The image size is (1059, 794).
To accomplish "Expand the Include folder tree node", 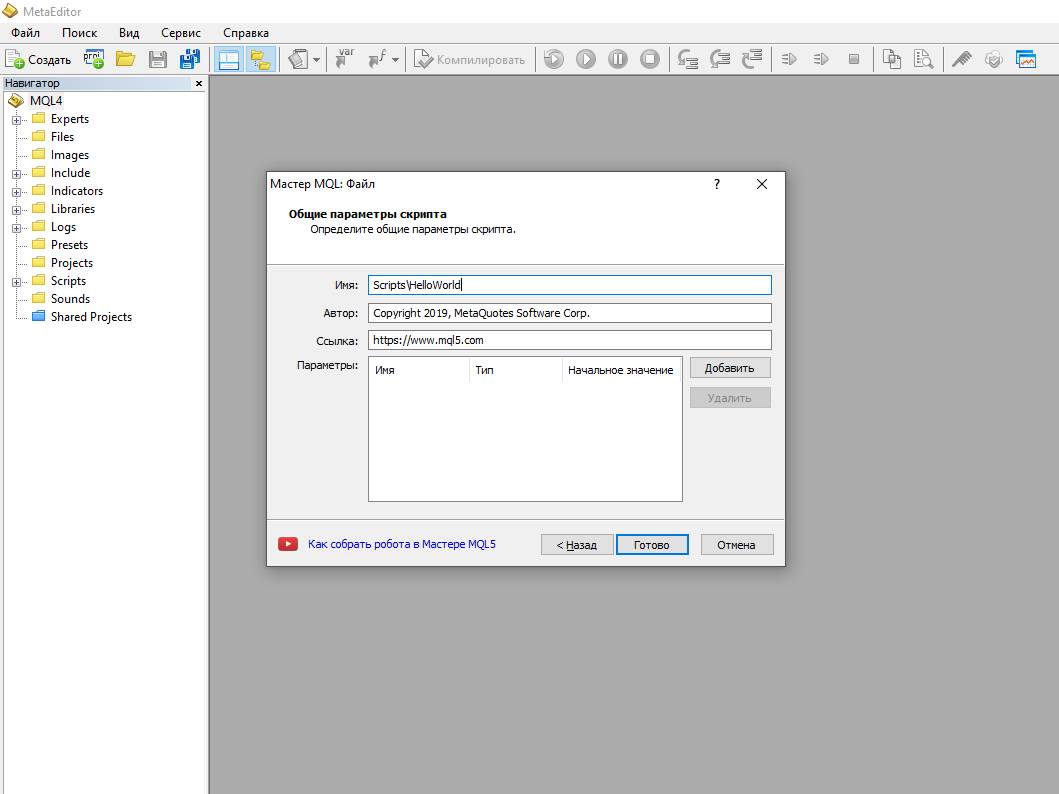I will point(17,173).
